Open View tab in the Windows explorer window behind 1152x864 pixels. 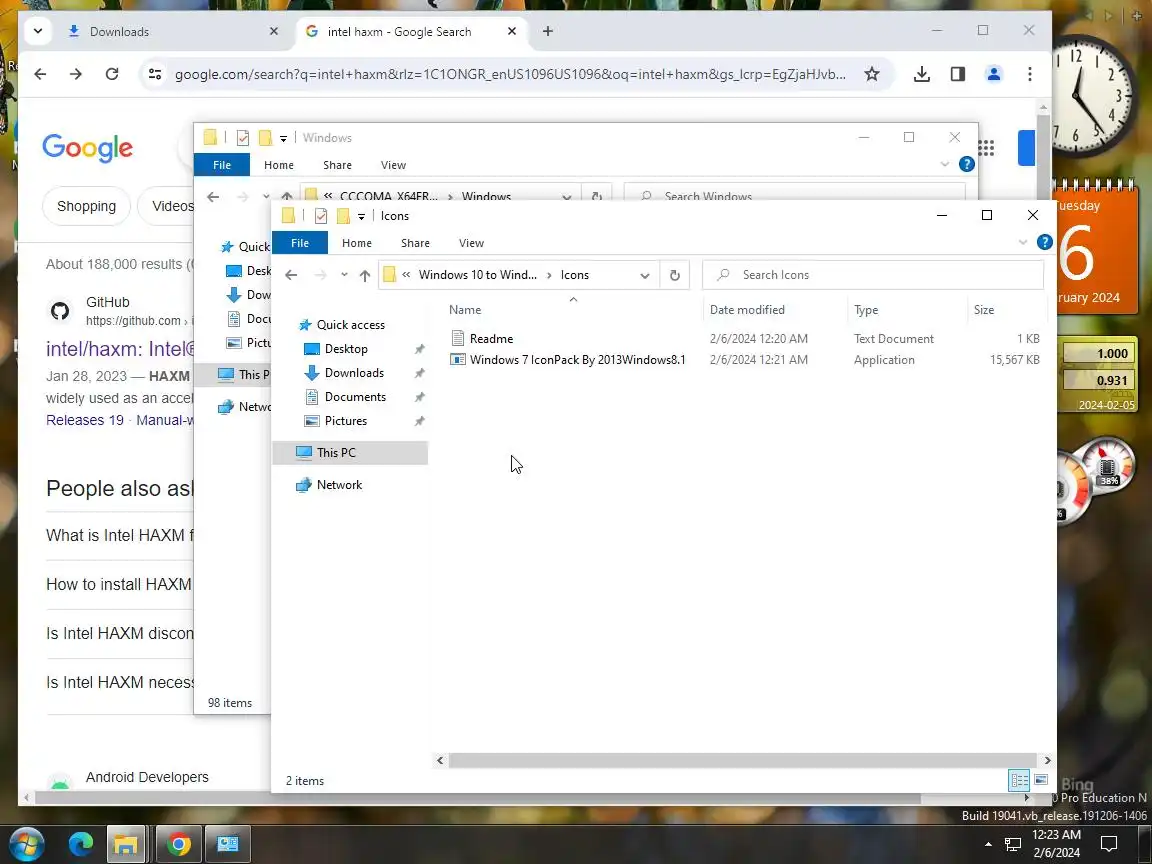point(393,165)
